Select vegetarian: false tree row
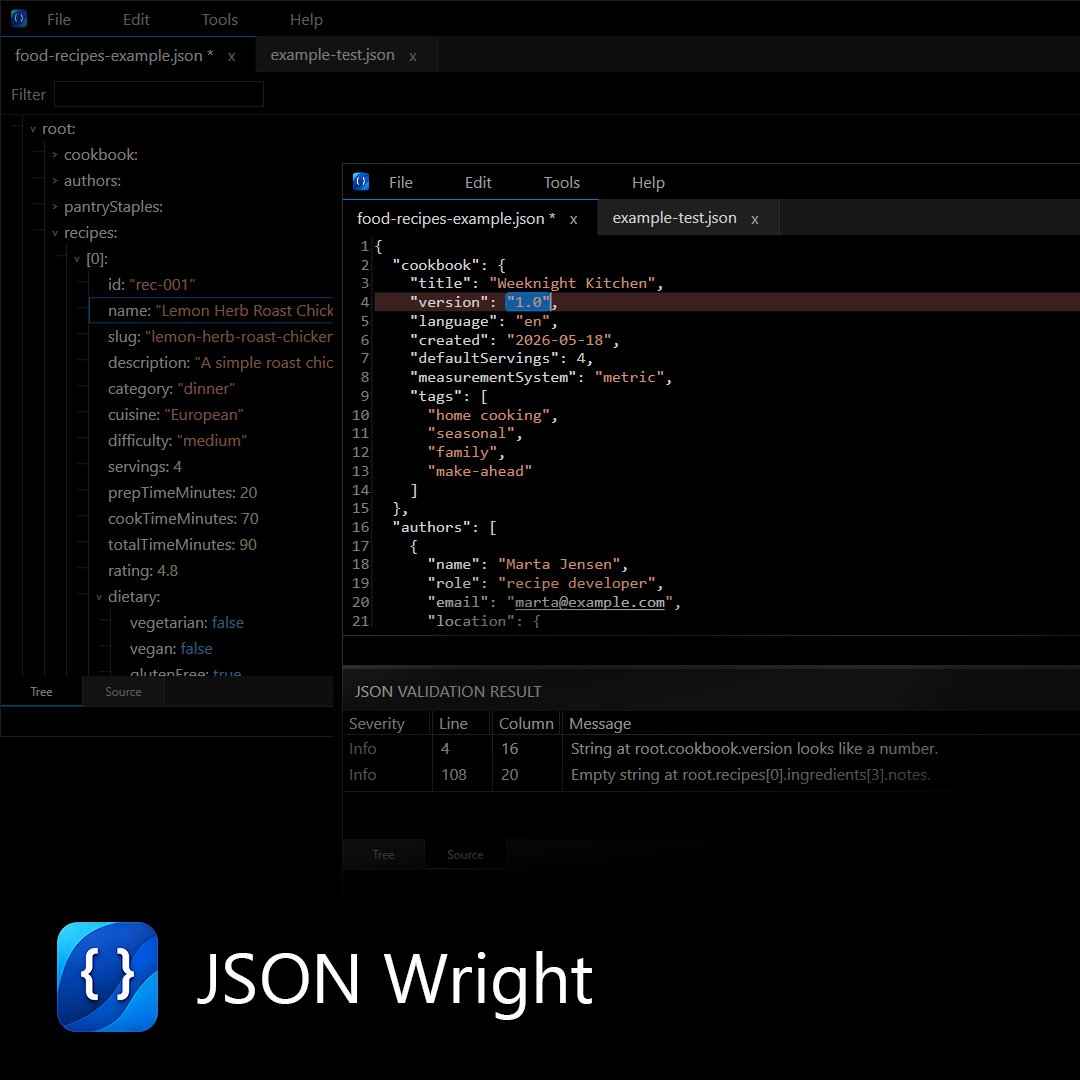1080x1080 pixels. [x=187, y=623]
